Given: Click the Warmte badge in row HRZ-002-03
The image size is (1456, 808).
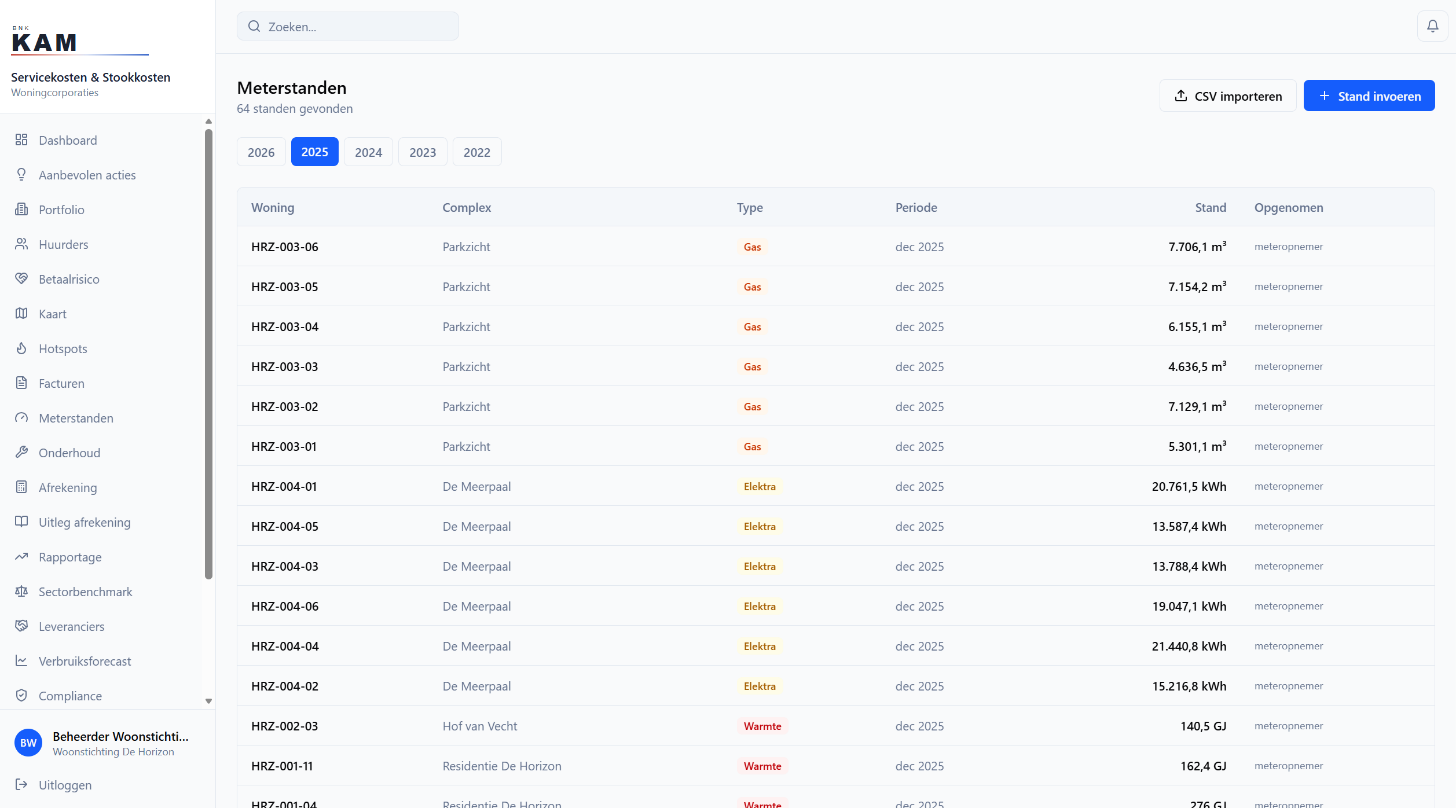Looking at the screenshot, I should coord(762,726).
